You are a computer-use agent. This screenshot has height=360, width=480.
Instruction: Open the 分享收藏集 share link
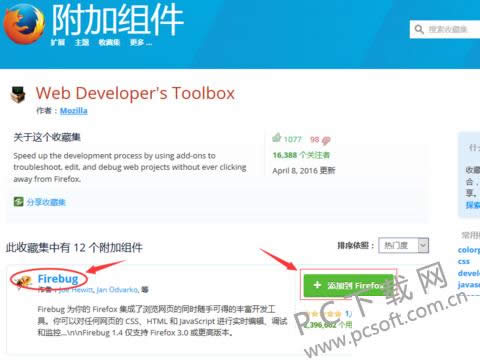(46, 202)
